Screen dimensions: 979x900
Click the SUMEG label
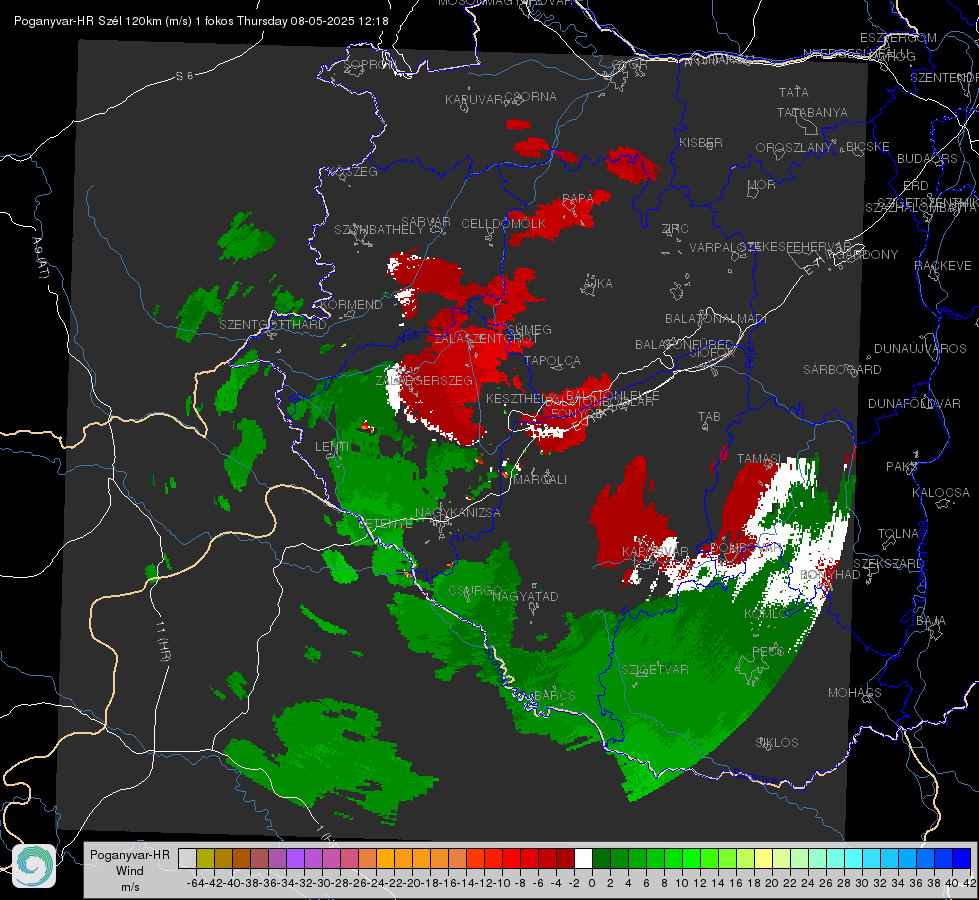[529, 329]
